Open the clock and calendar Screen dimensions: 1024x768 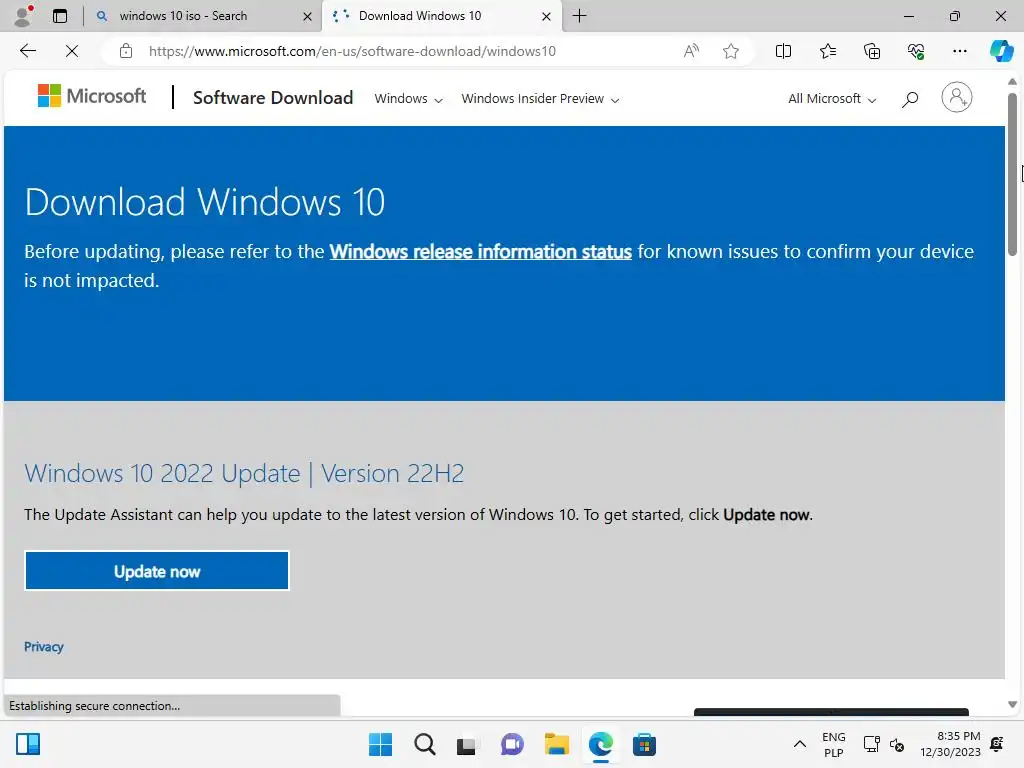[950, 744]
